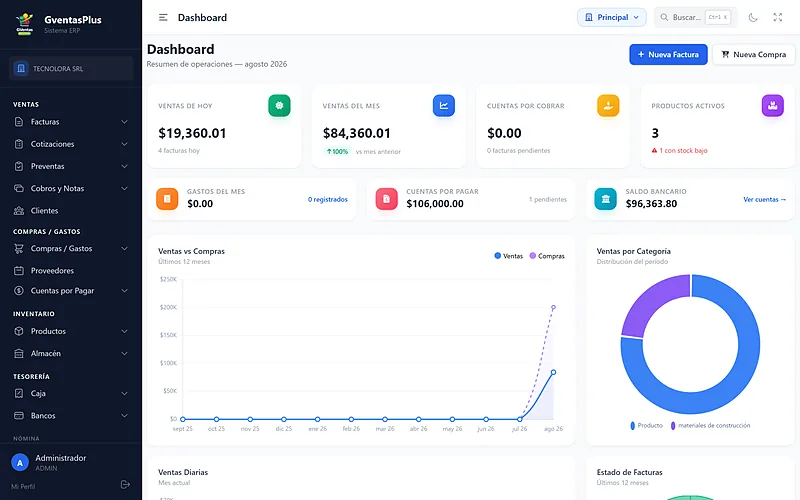Open the Principal branch dropdown
Viewport: 800px width, 500px height.
click(x=612, y=17)
